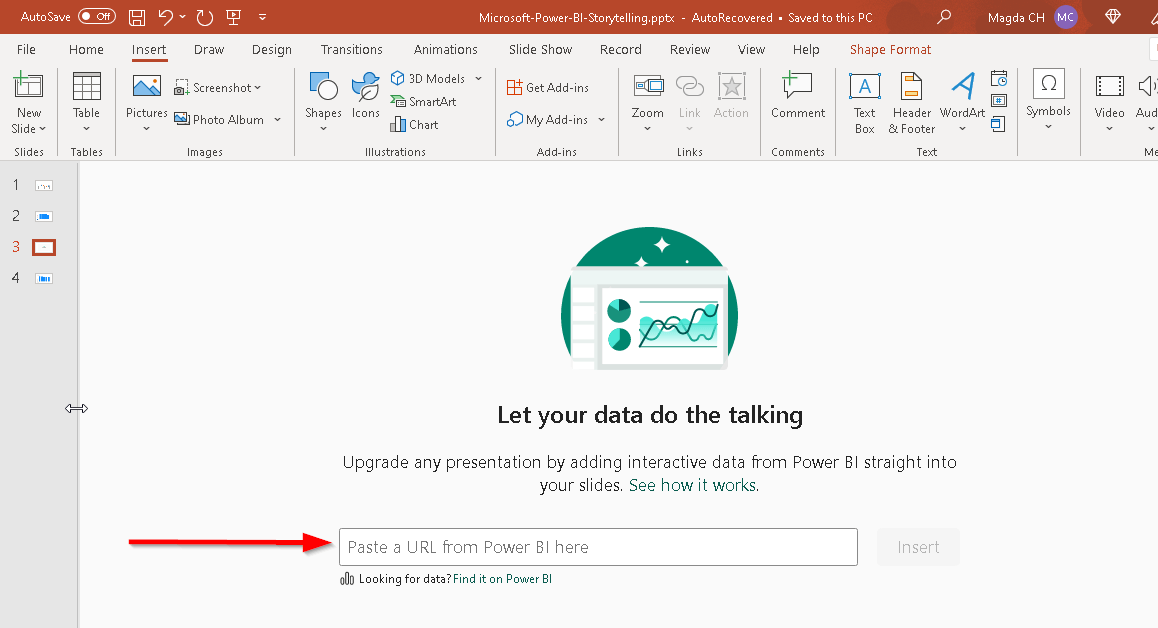Expand the 3D Models dropdown arrow

(x=479, y=78)
